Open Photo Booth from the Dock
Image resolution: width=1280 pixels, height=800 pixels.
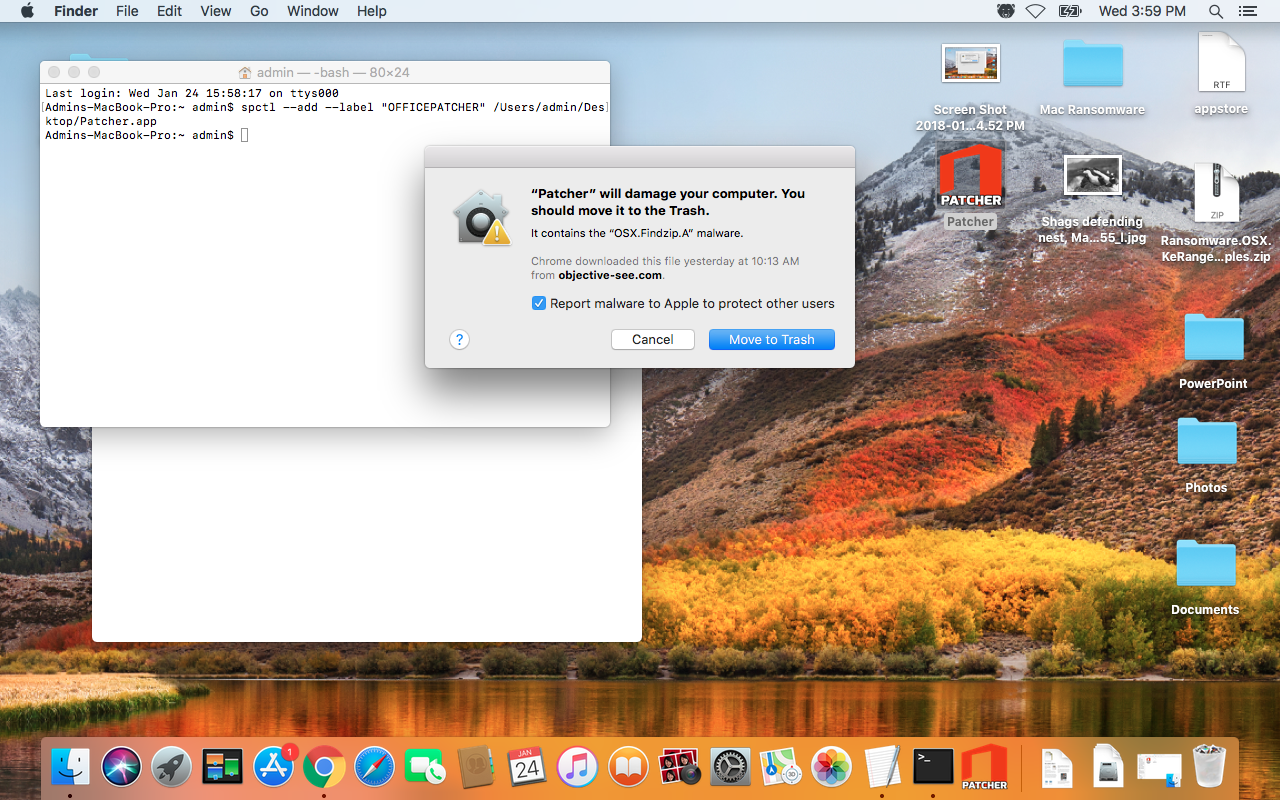tap(679, 767)
